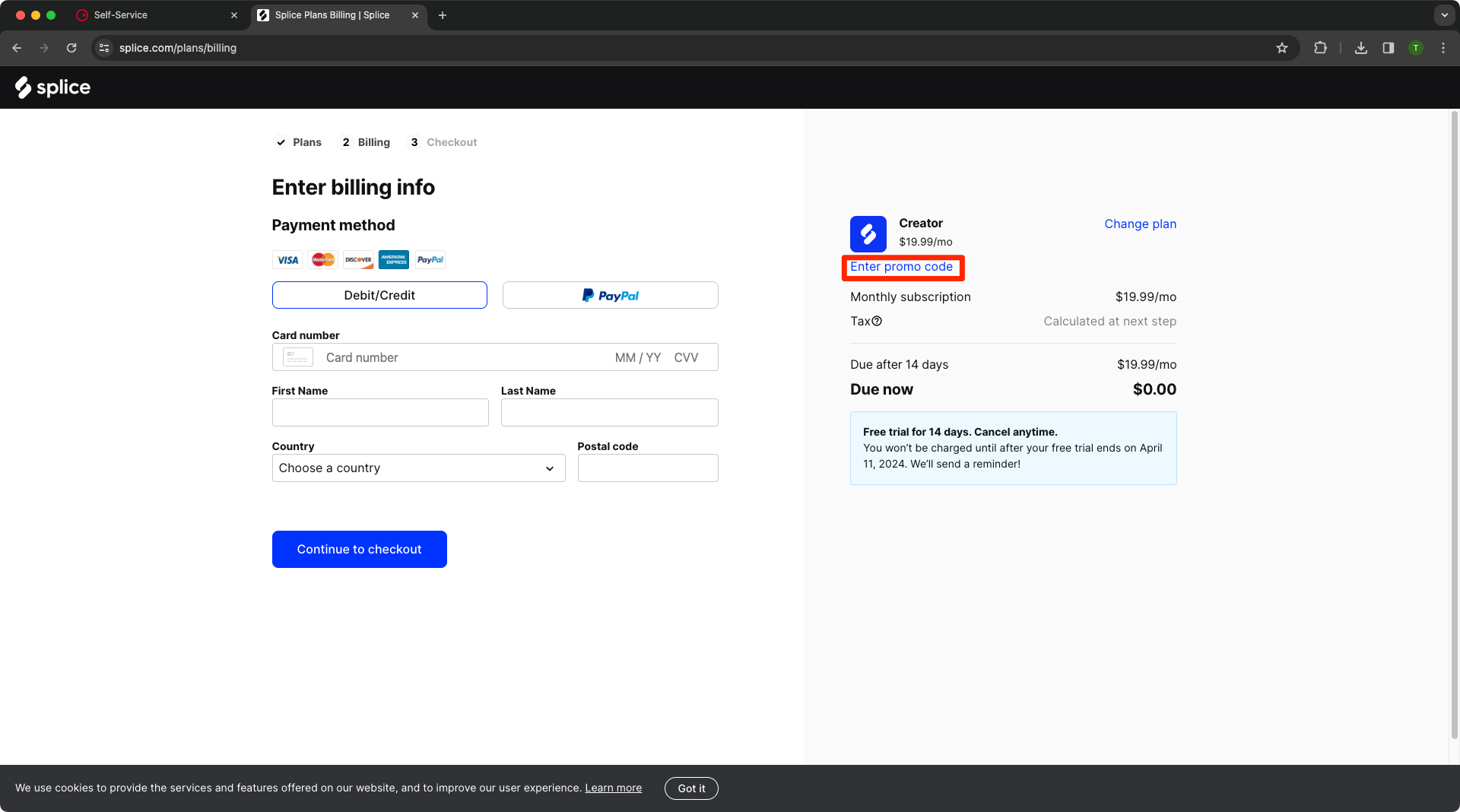Click the Discover card icon
The image size is (1460, 812).
click(x=358, y=260)
